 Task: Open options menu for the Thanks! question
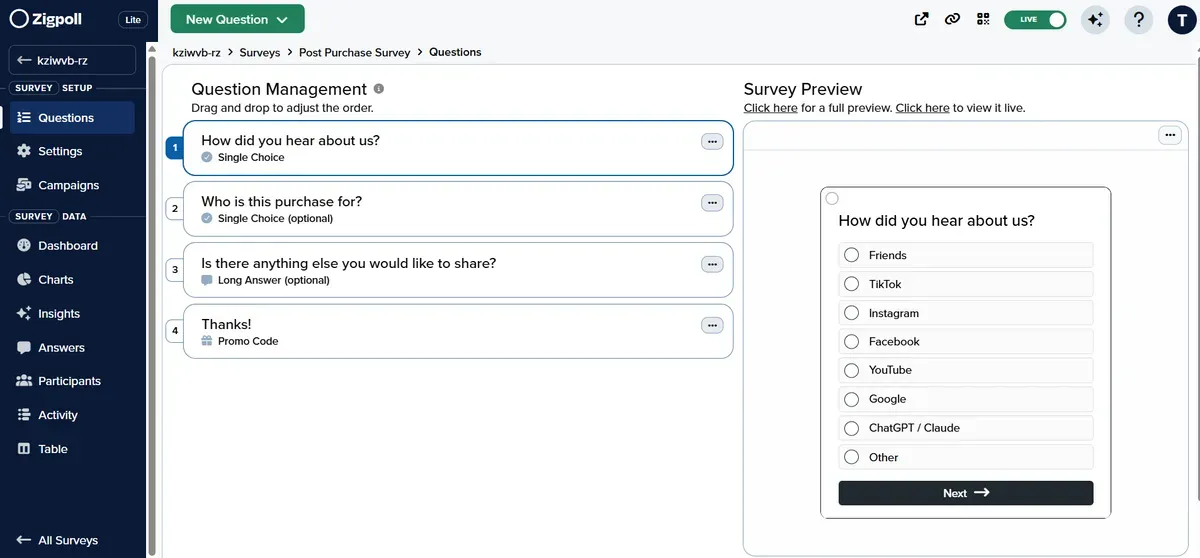click(712, 325)
